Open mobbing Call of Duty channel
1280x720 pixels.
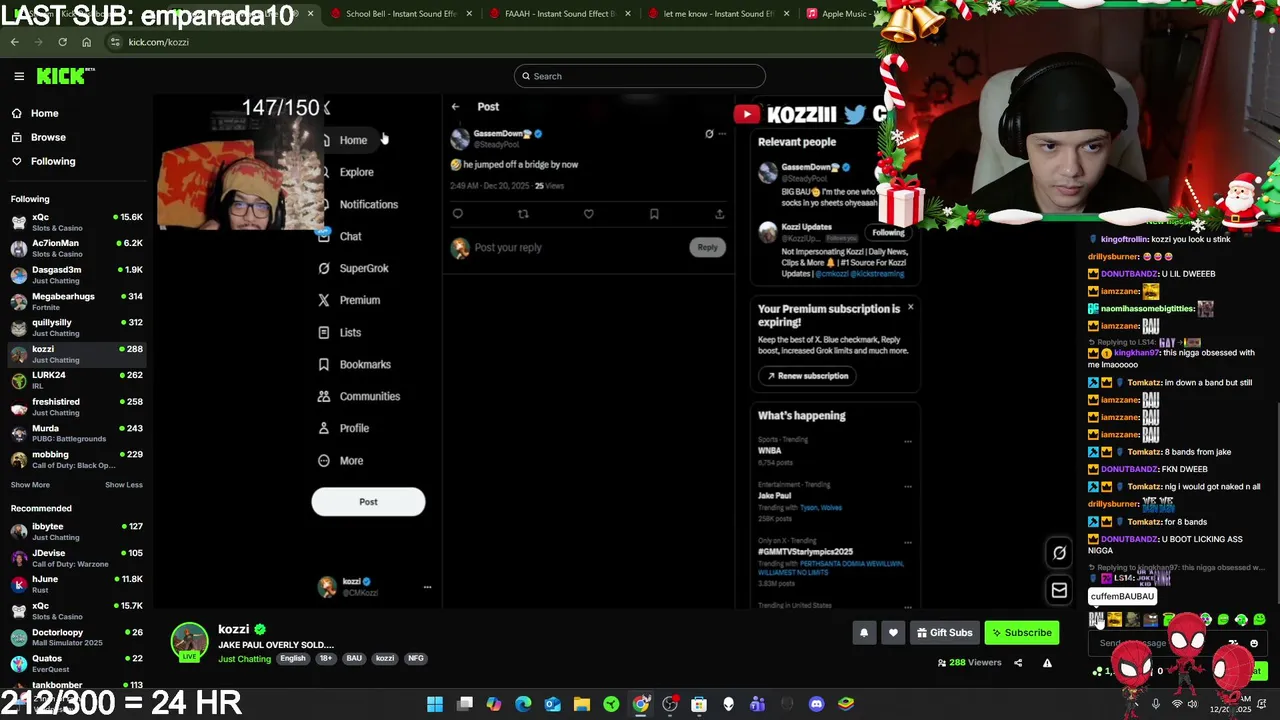[76, 460]
